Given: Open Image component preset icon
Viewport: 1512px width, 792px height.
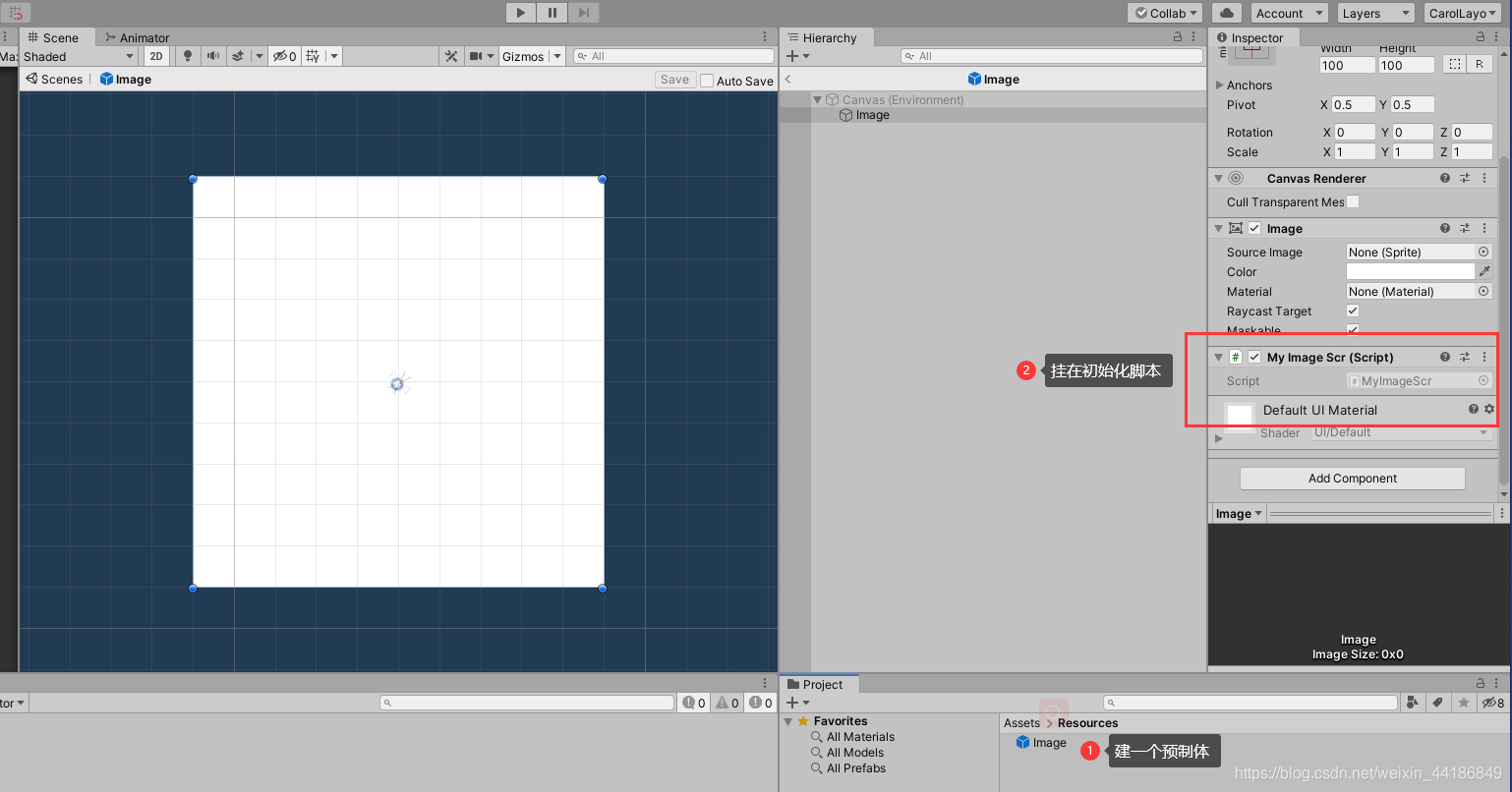Looking at the screenshot, I should click(x=1465, y=229).
